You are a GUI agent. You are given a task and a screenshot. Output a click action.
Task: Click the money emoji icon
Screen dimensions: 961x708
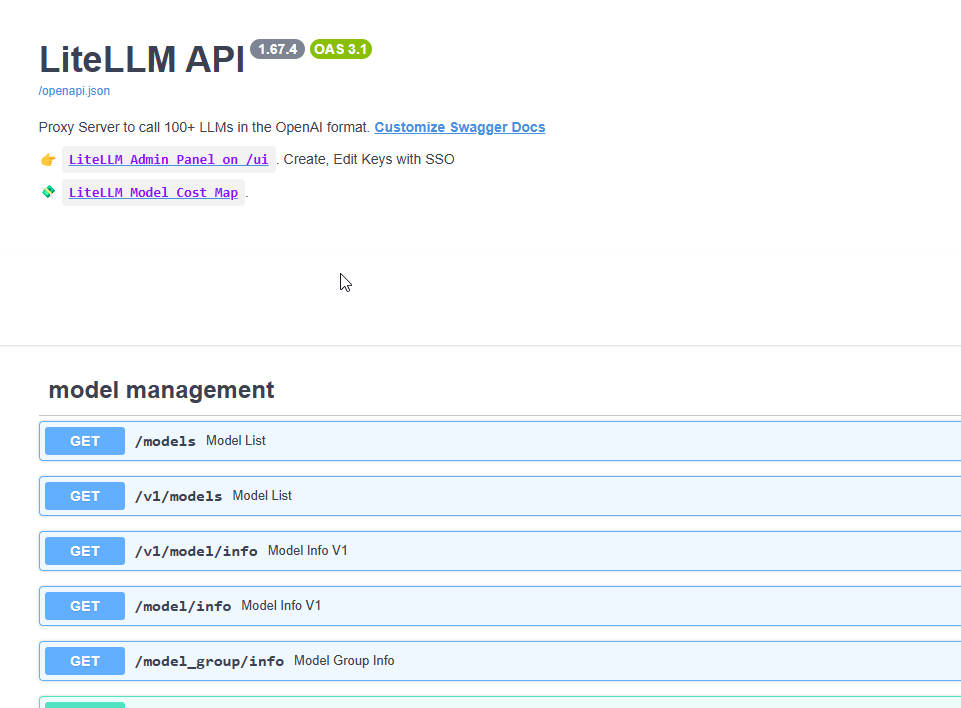coord(48,192)
